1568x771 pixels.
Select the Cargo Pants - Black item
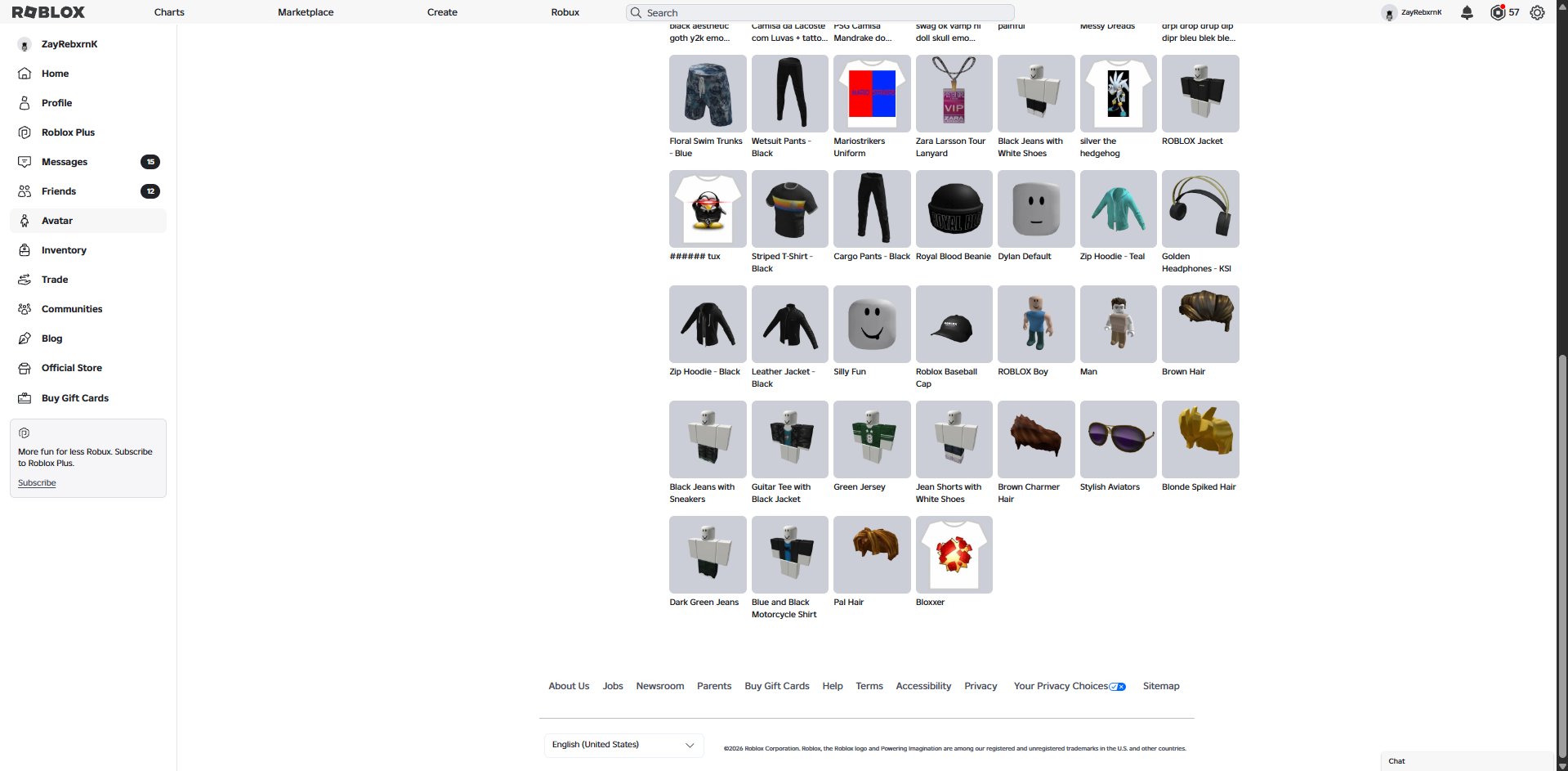pos(872,208)
